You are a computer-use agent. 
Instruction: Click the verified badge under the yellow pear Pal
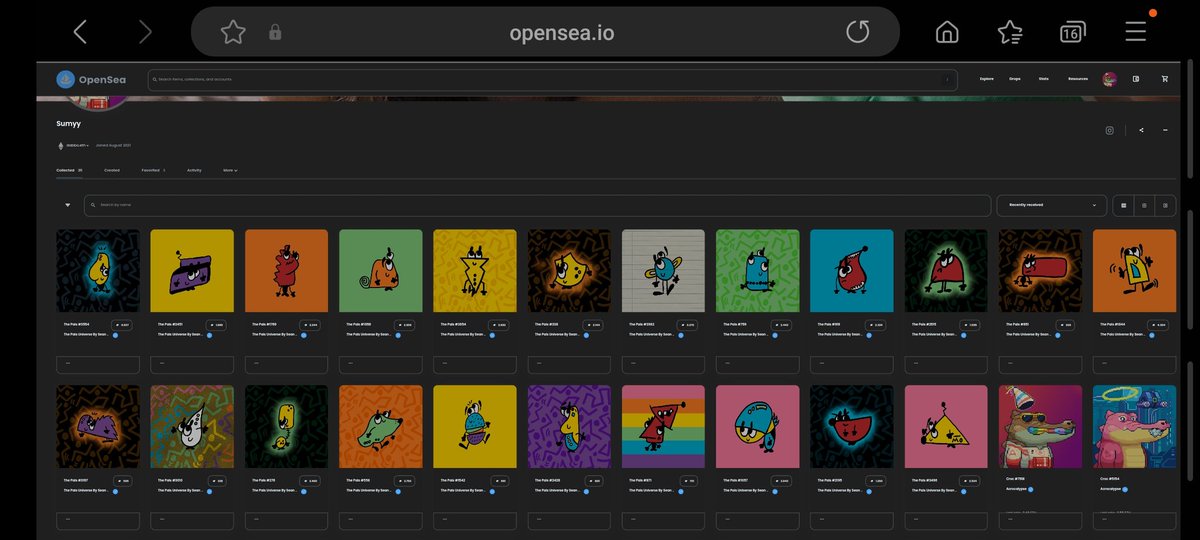click(x=115, y=336)
